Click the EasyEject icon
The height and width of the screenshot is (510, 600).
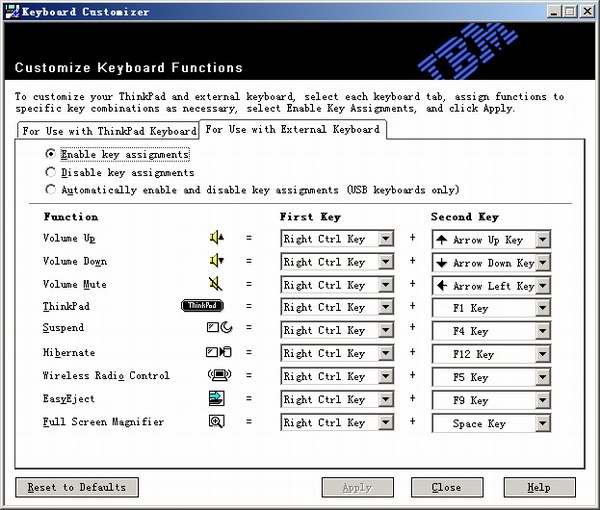[216, 399]
